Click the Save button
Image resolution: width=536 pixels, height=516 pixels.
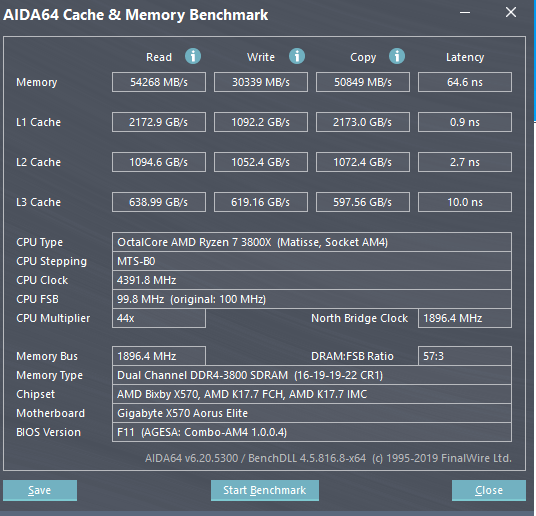pos(40,490)
